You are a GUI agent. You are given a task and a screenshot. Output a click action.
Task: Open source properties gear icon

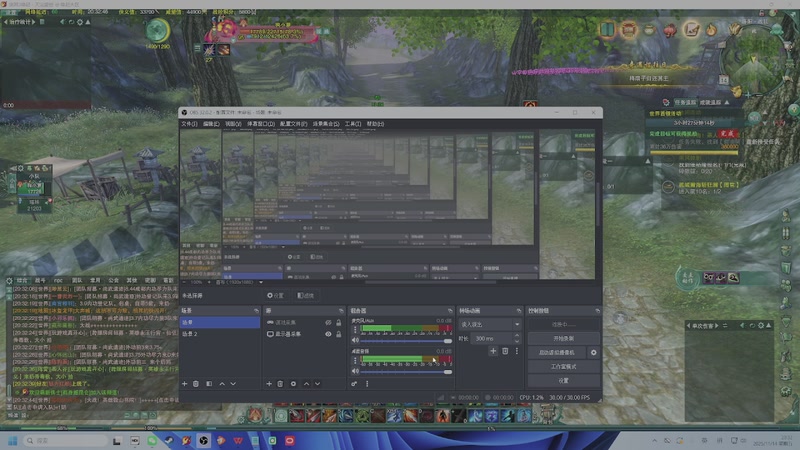[293, 384]
